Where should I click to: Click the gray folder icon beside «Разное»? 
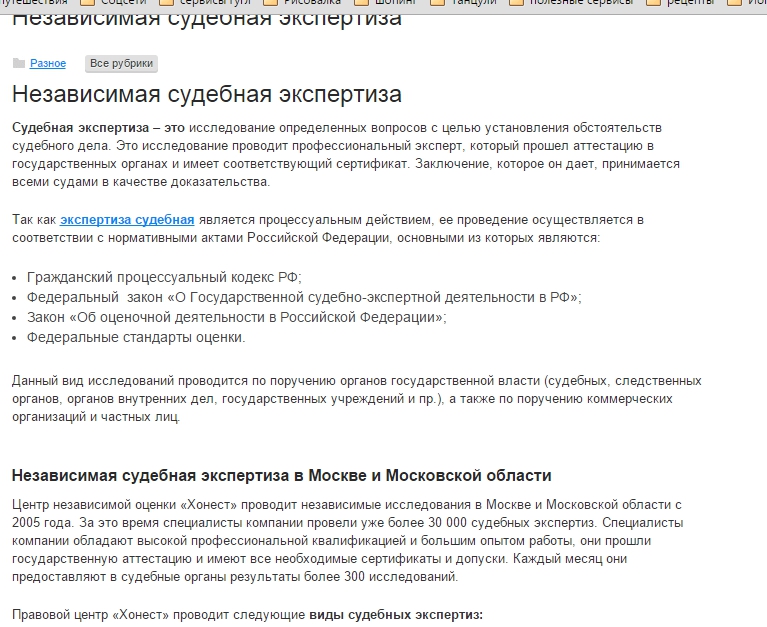pos(19,63)
